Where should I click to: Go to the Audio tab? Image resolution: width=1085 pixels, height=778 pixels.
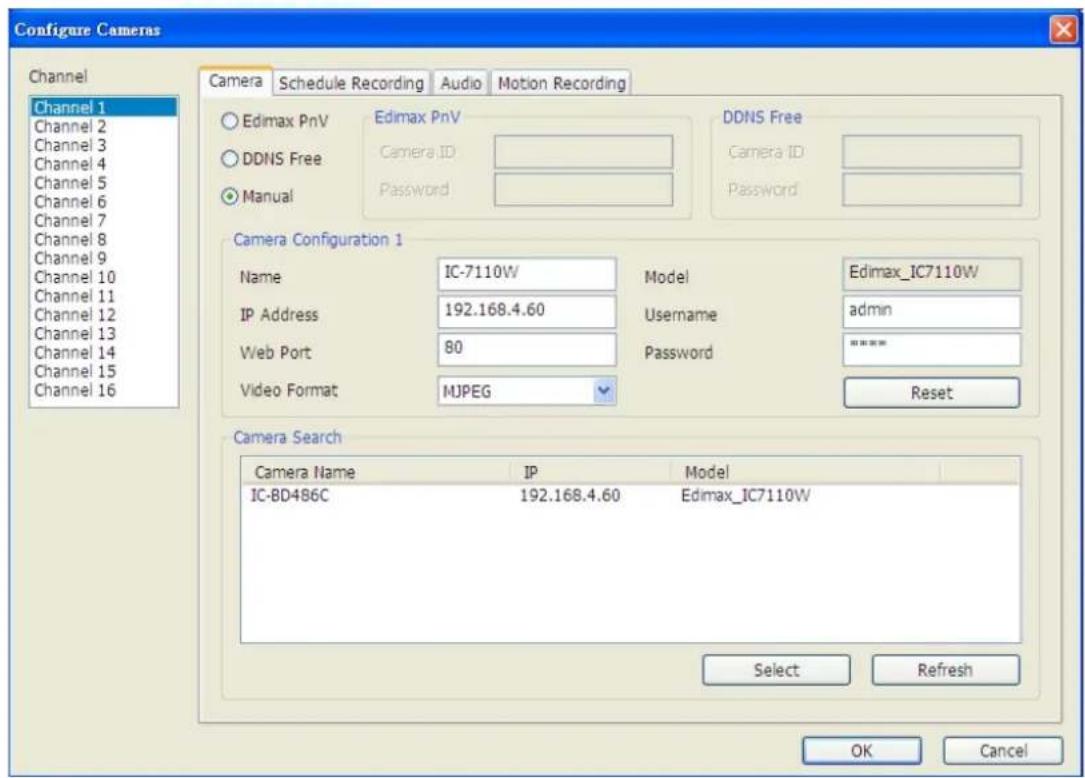(x=461, y=83)
